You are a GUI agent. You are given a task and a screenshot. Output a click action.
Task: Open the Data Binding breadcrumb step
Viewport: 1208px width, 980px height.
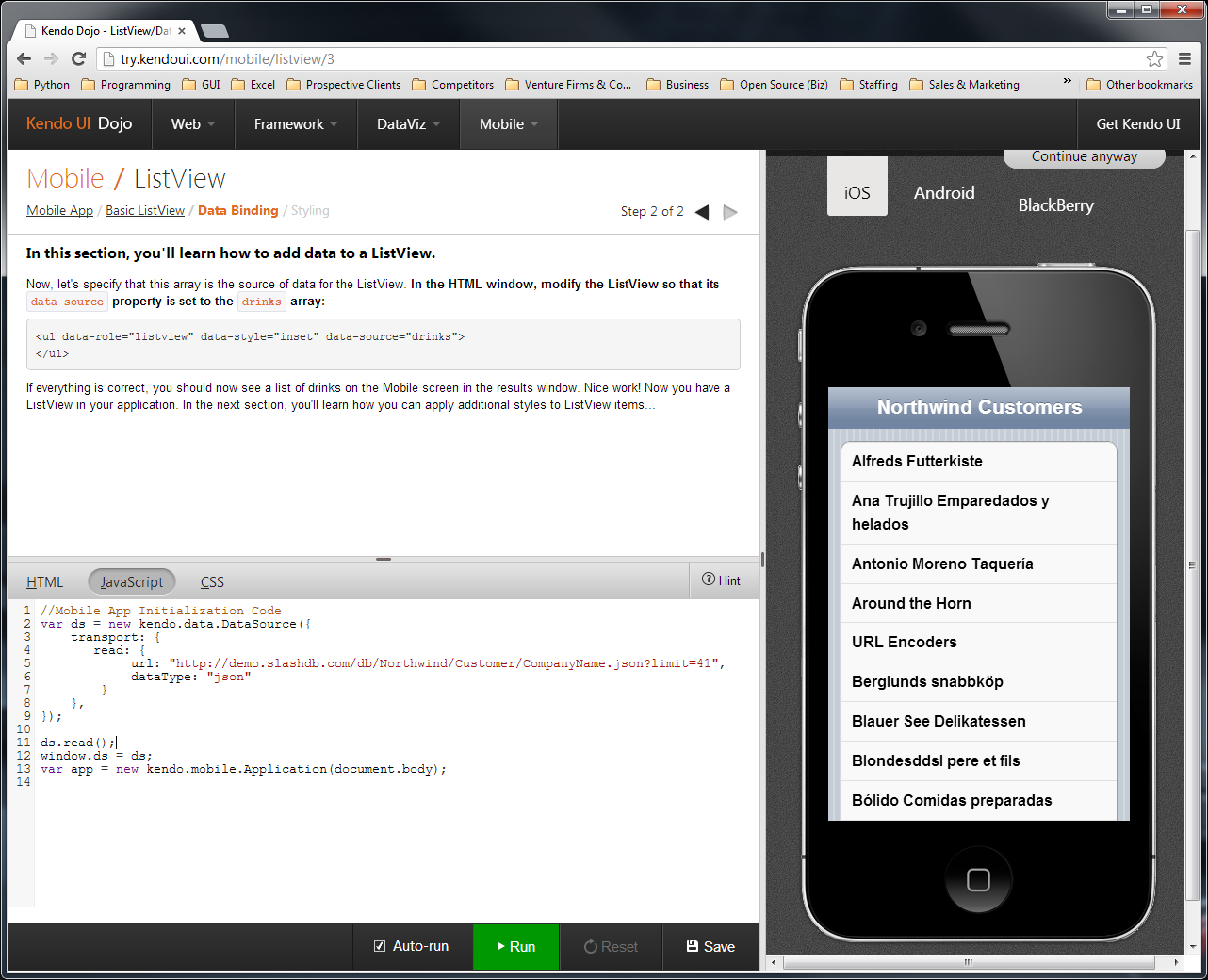[x=238, y=211]
